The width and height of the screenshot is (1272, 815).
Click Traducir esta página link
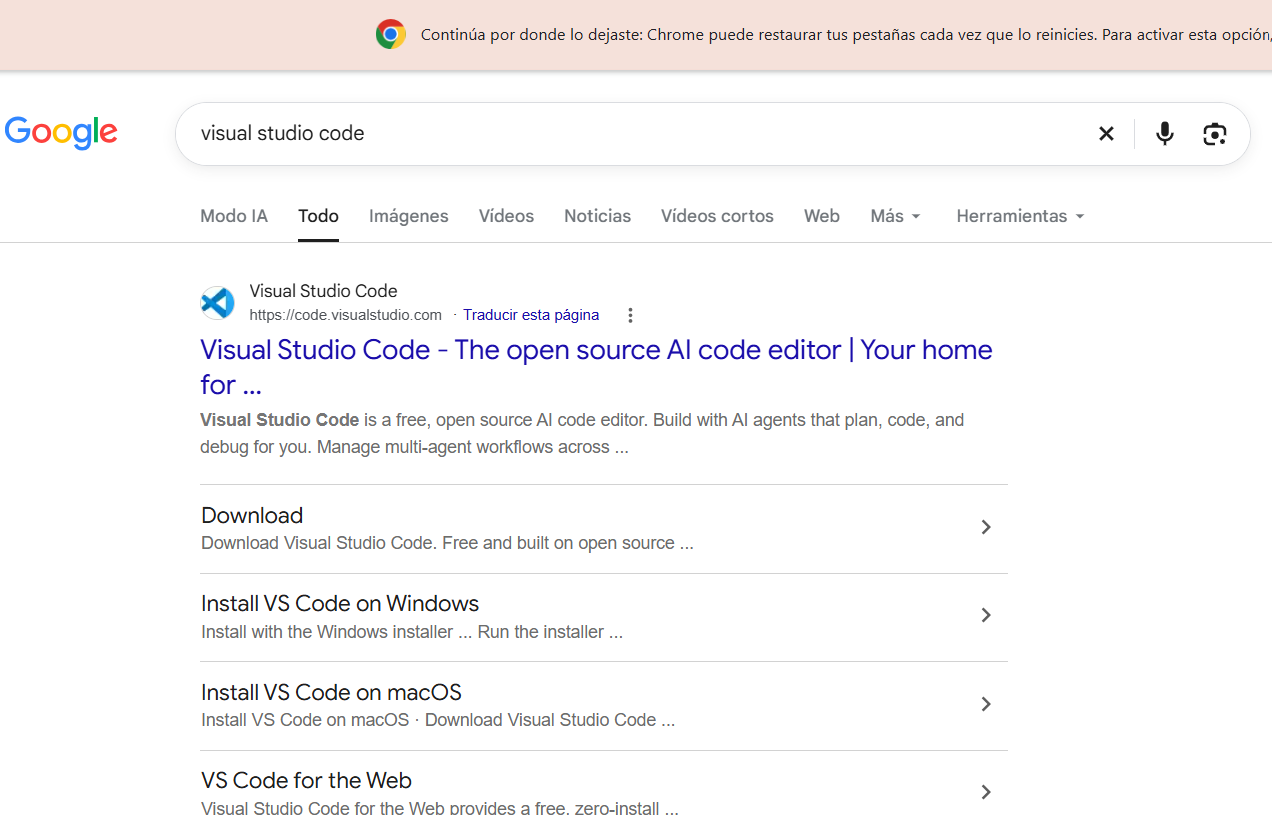pos(531,315)
